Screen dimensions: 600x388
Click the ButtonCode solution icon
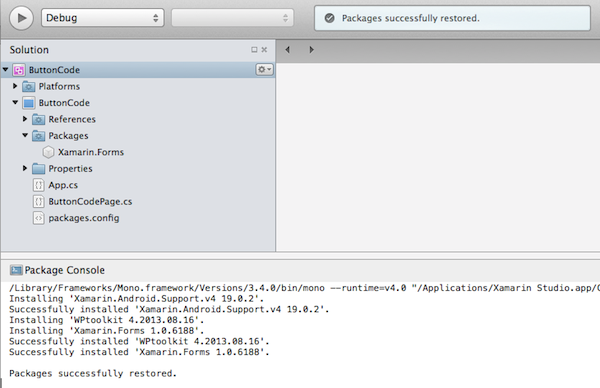coord(19,70)
